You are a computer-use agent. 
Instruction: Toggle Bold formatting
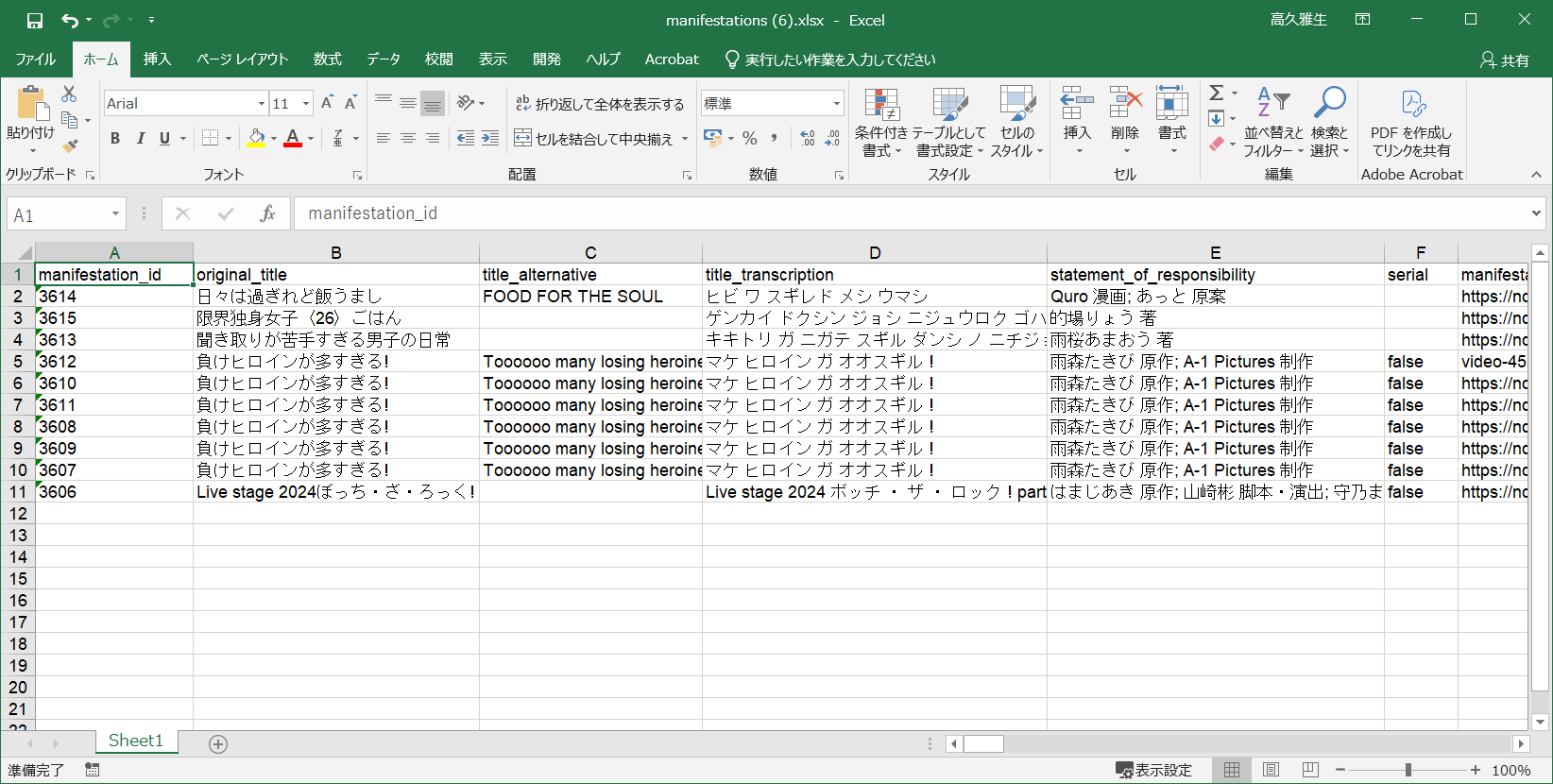(115, 138)
